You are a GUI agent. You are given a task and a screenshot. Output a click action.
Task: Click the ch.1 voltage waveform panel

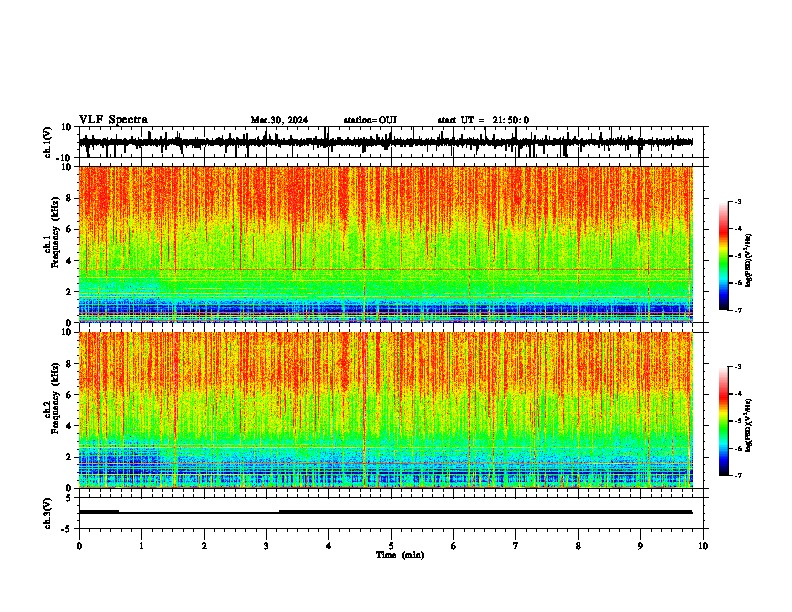(390, 142)
